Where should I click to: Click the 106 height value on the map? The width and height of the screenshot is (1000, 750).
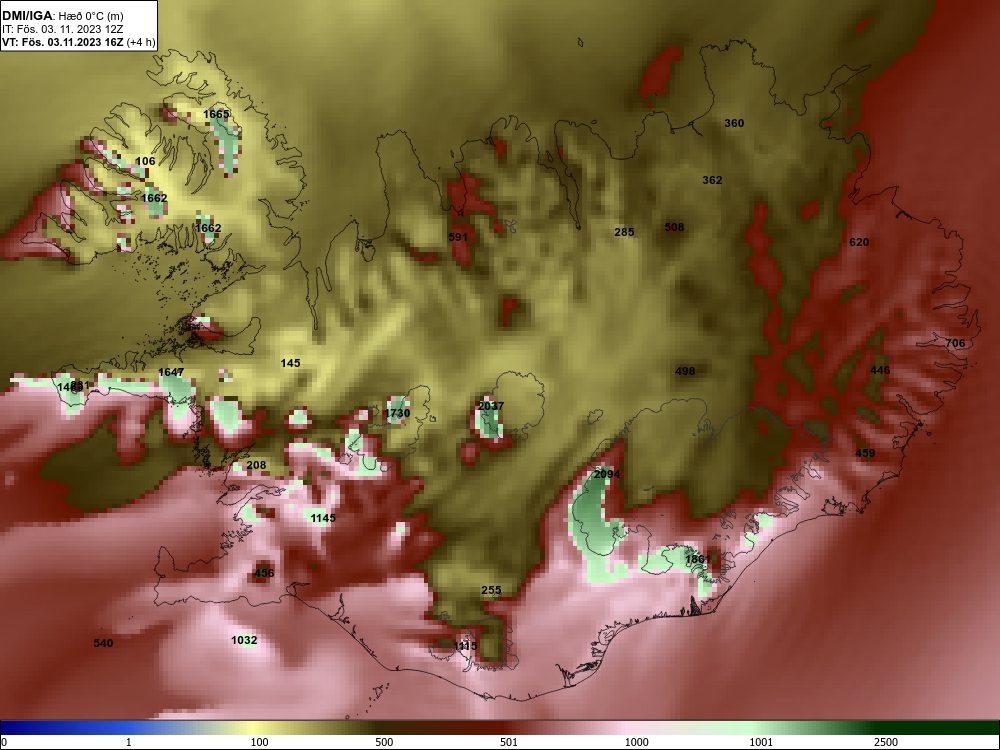click(x=145, y=161)
